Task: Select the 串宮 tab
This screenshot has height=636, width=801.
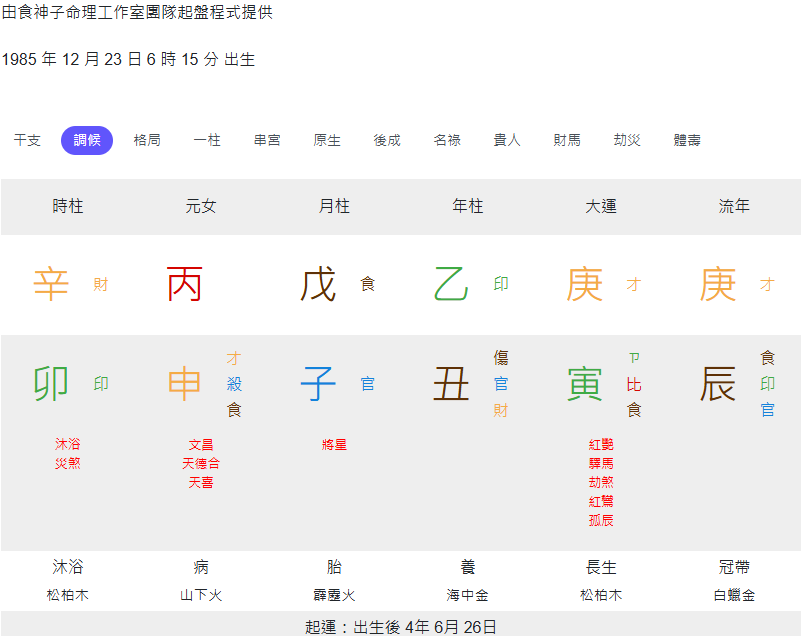Action: (267, 140)
